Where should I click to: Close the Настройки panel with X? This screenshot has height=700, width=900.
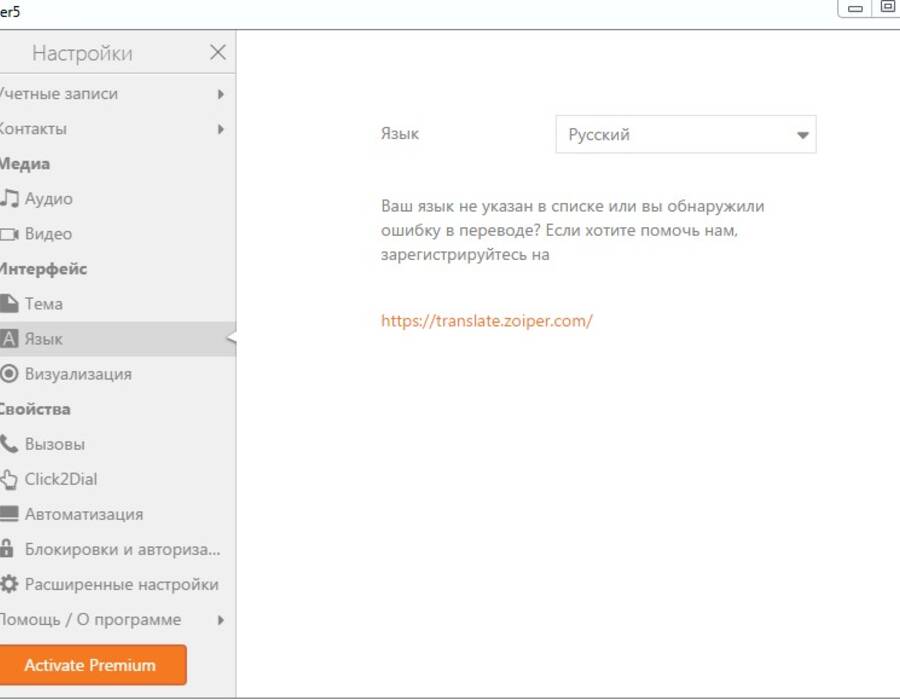pos(218,52)
